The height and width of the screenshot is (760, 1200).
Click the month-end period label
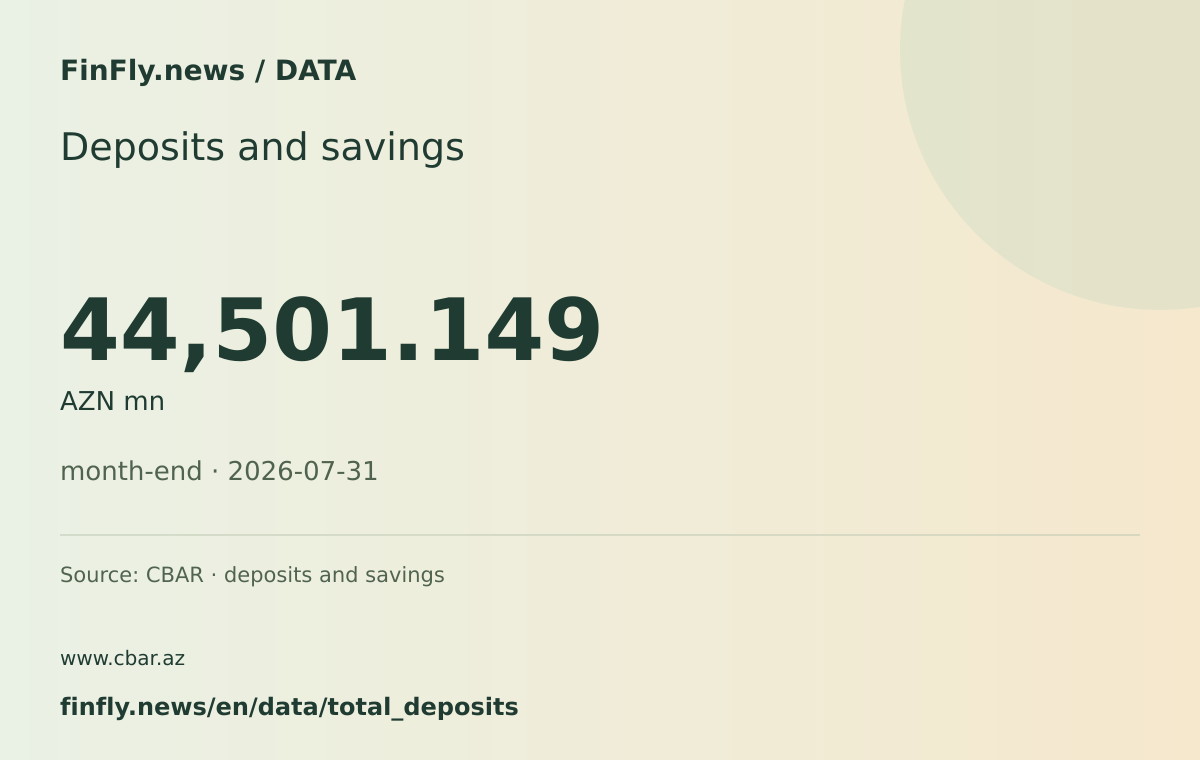[131, 471]
